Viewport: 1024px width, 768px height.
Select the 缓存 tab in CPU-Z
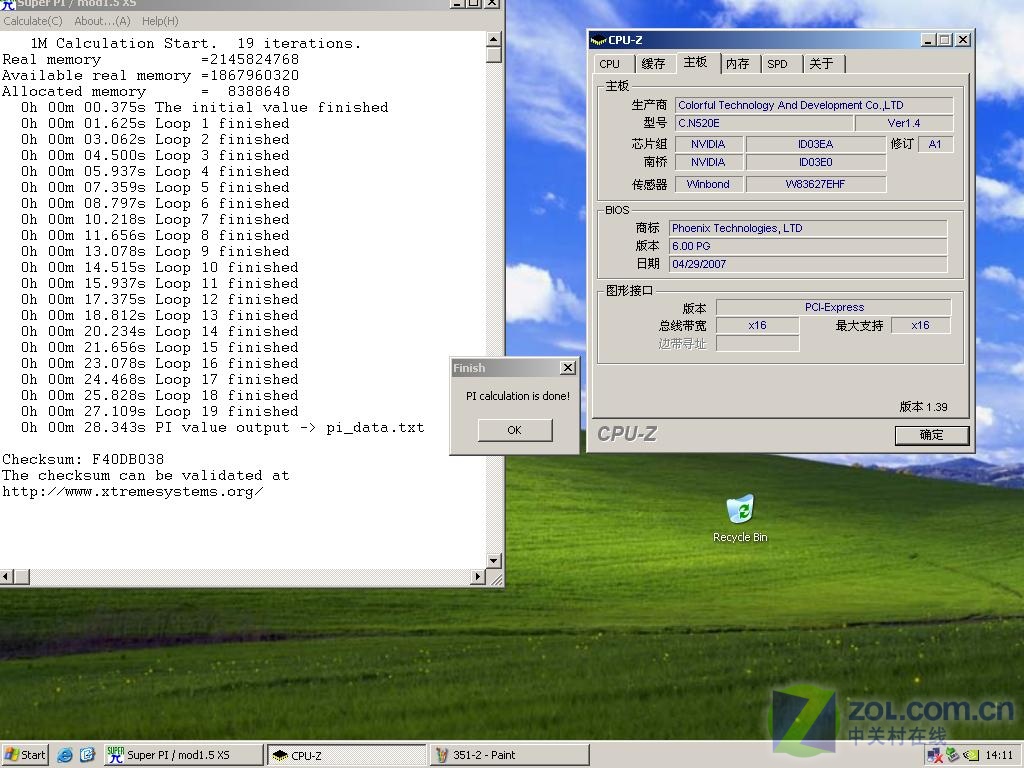tap(653, 64)
